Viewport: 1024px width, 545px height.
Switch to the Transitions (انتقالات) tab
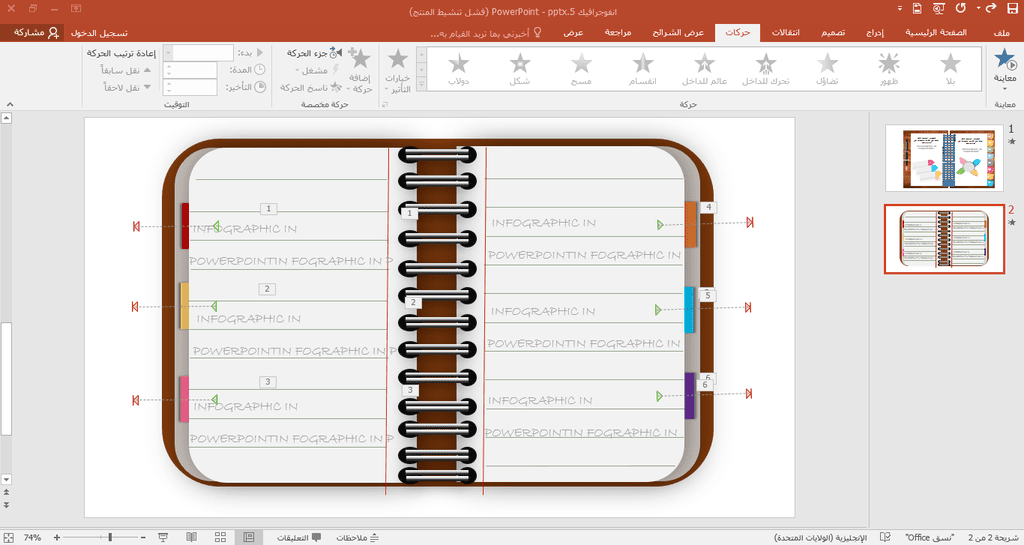click(x=786, y=33)
